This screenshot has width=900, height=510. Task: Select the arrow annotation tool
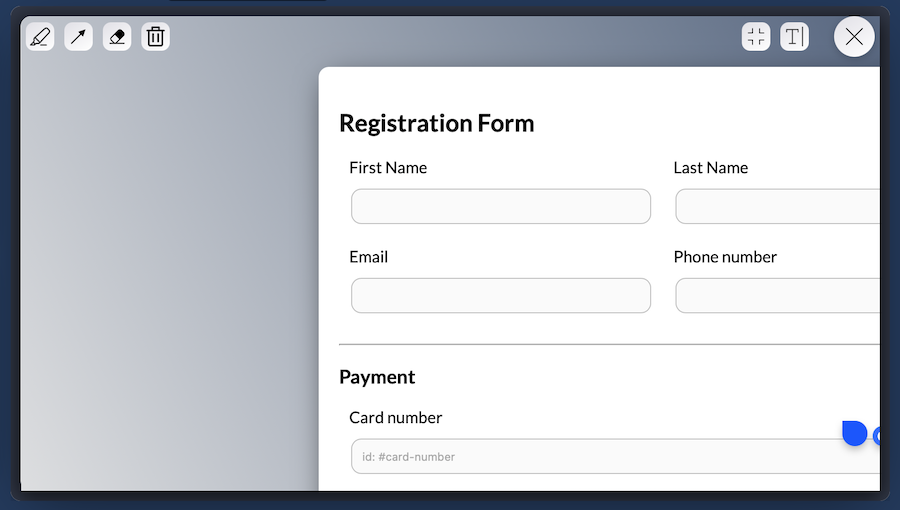(78, 37)
